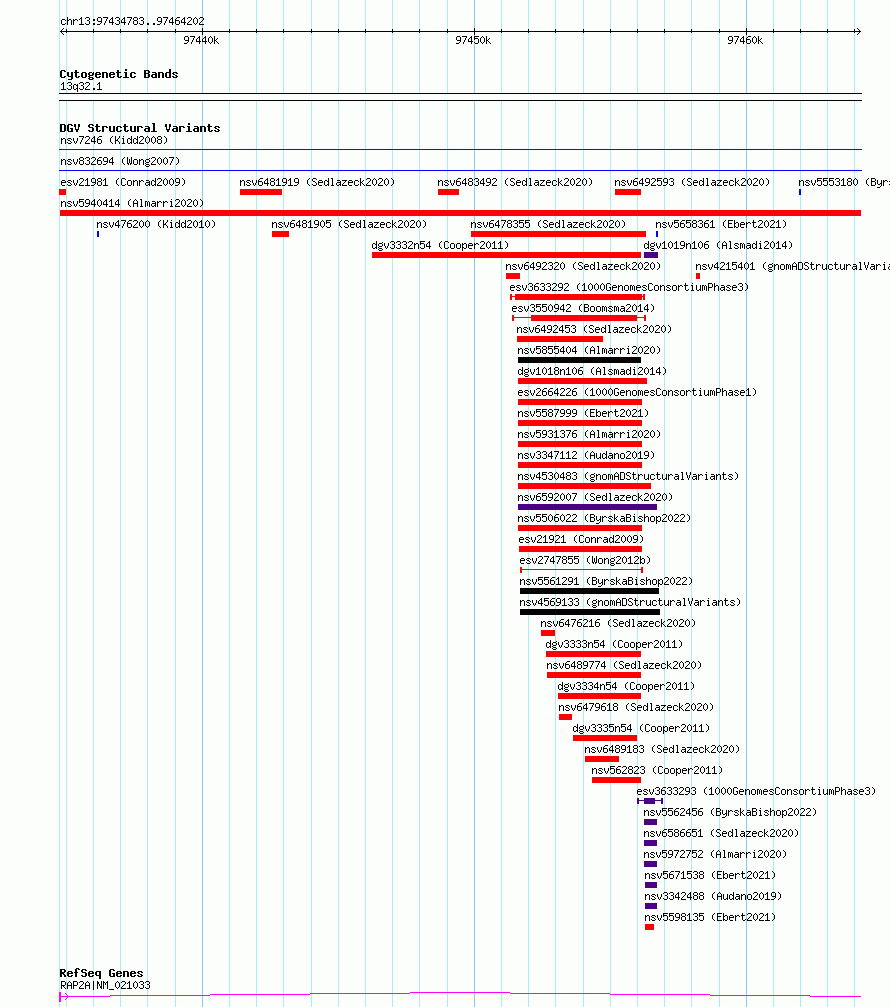Viewport: 890px width, 1007px height.
Task: Select nsv5506022 (ByrskaBishop2022) label
Action: coord(604,518)
